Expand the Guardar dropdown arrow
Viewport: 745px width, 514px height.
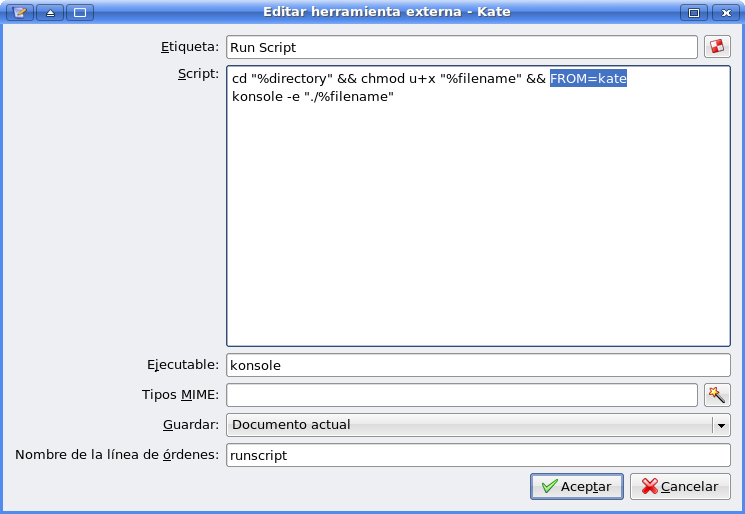tap(721, 425)
